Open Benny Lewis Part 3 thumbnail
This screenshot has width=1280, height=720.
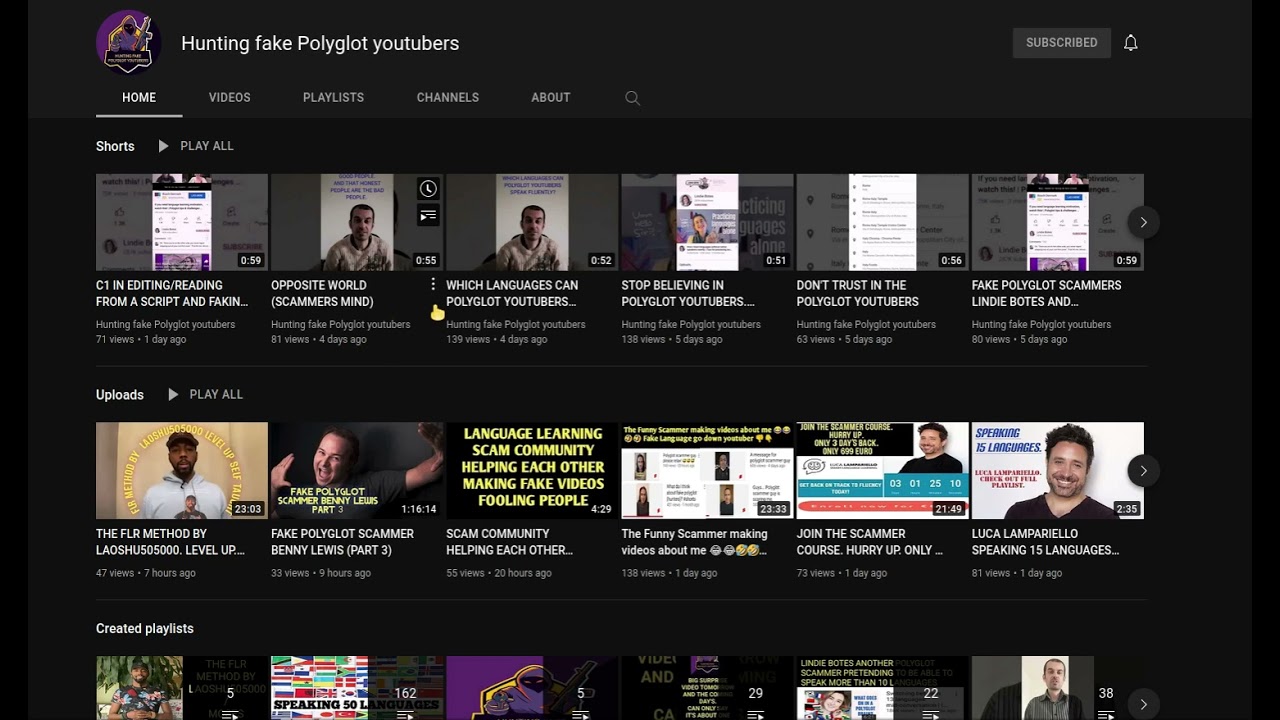tap(357, 470)
